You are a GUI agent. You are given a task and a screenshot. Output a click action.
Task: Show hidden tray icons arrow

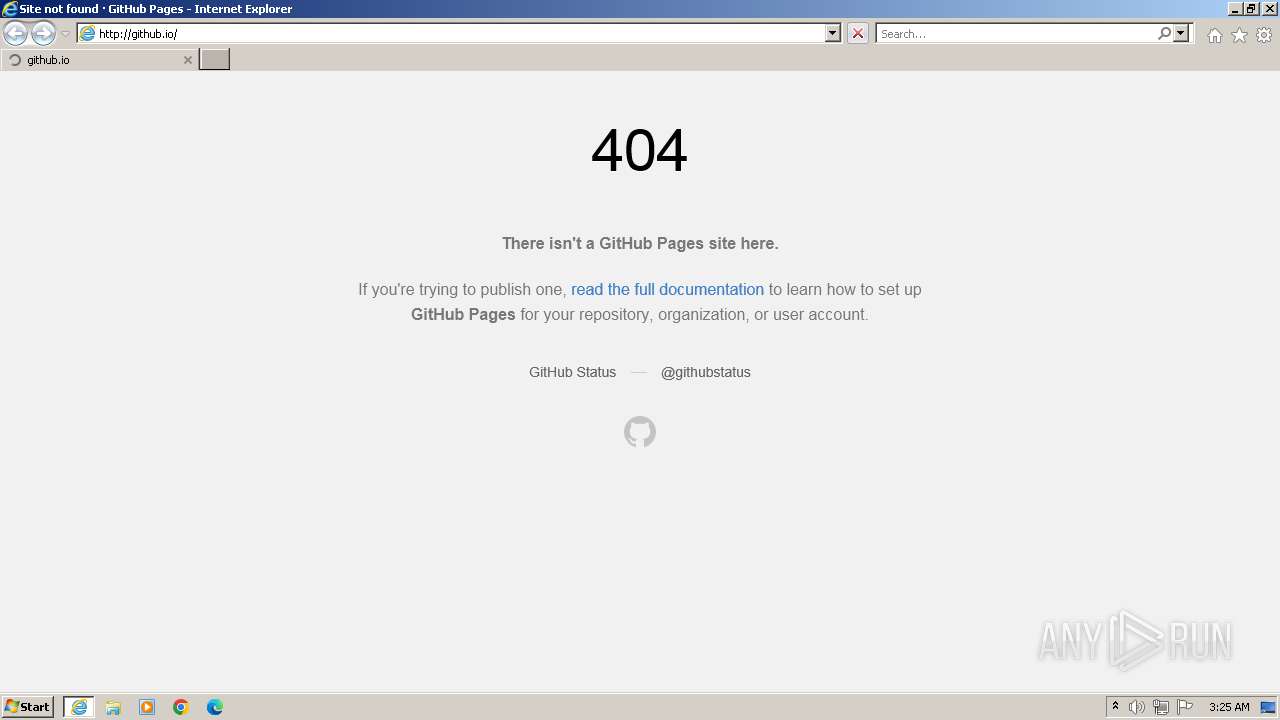1116,707
